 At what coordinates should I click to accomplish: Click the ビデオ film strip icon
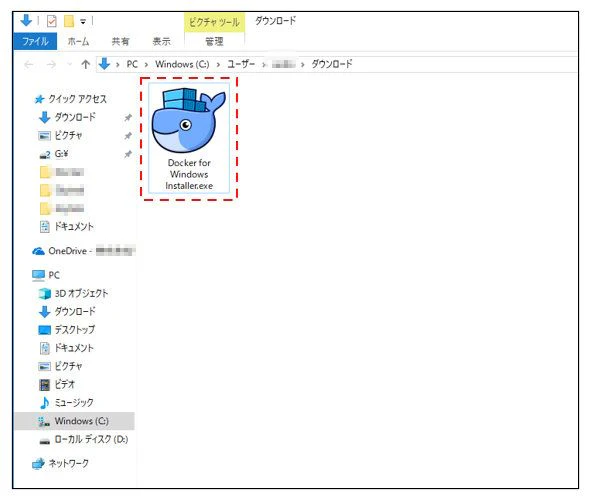45,385
